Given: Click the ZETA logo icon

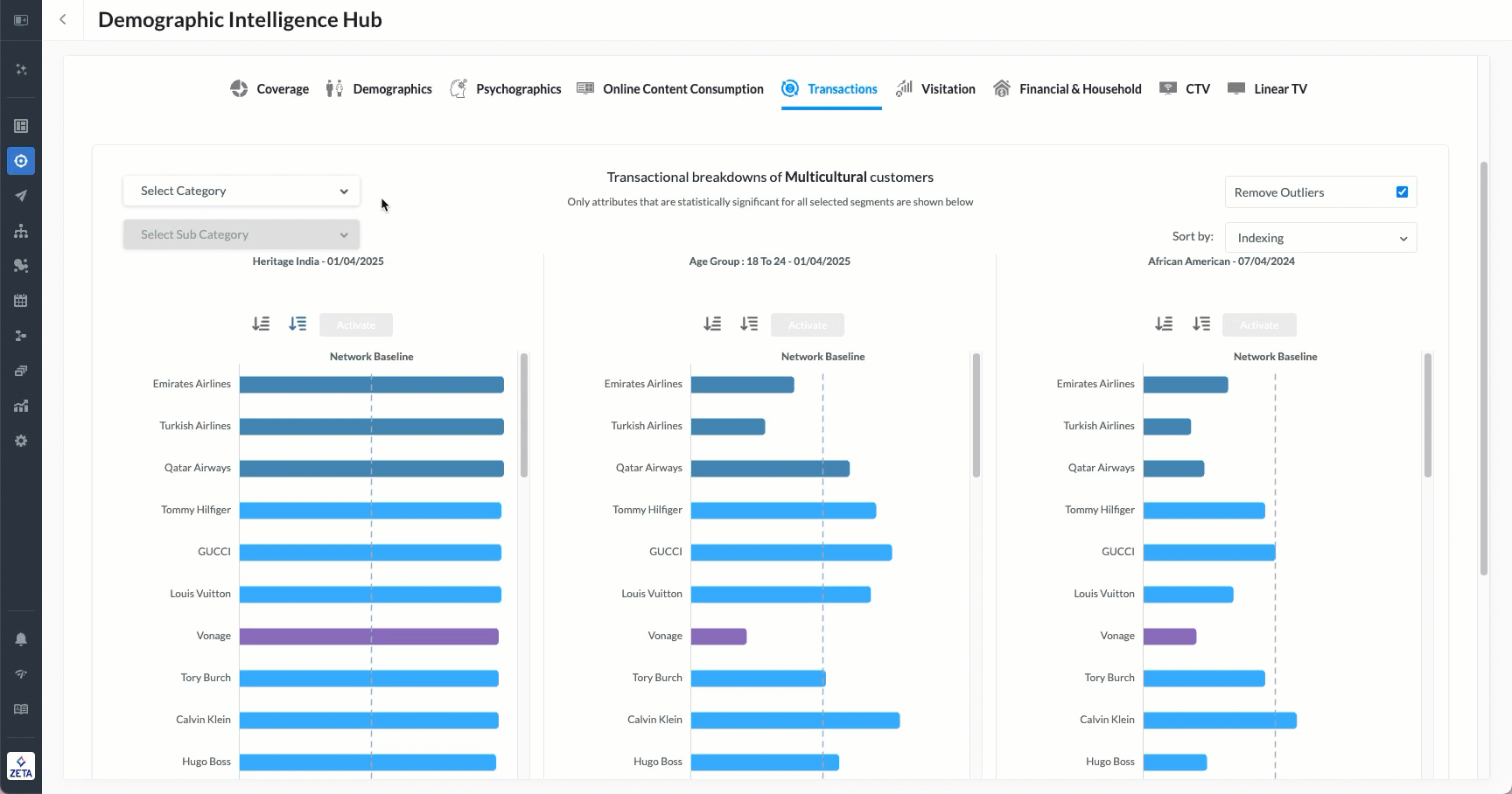Looking at the screenshot, I should [x=21, y=766].
